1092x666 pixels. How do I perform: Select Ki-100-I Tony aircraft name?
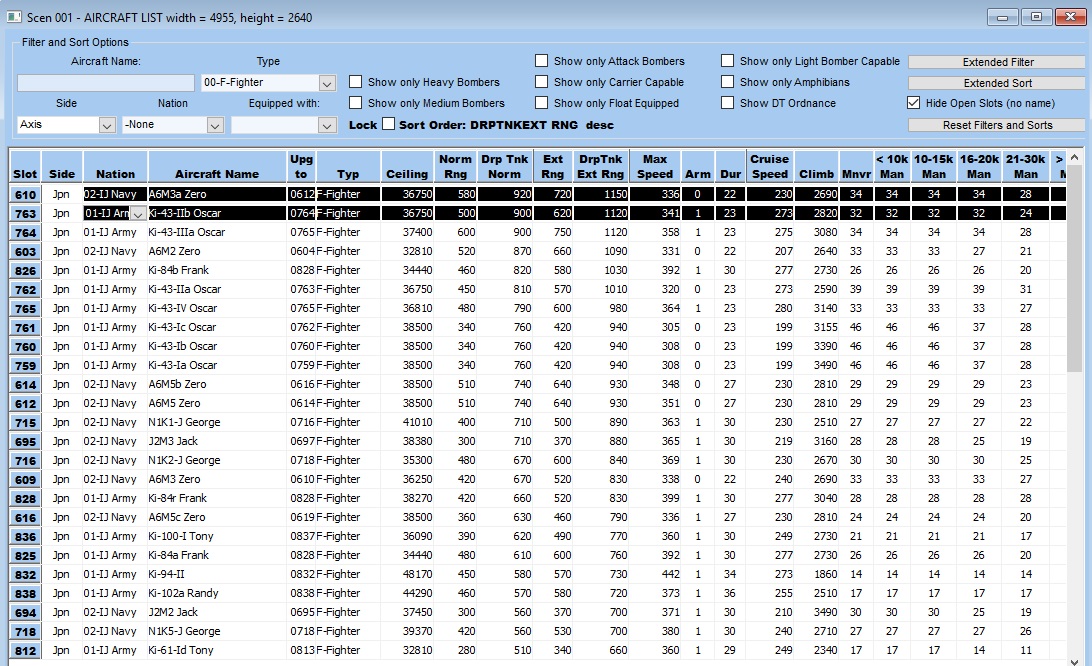[x=181, y=536]
